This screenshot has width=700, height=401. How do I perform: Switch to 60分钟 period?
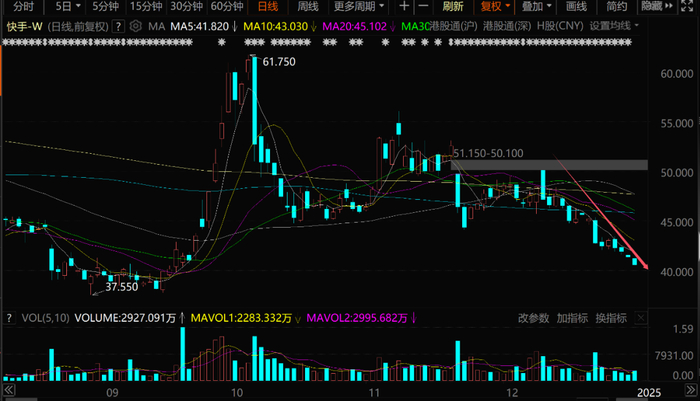[227, 6]
